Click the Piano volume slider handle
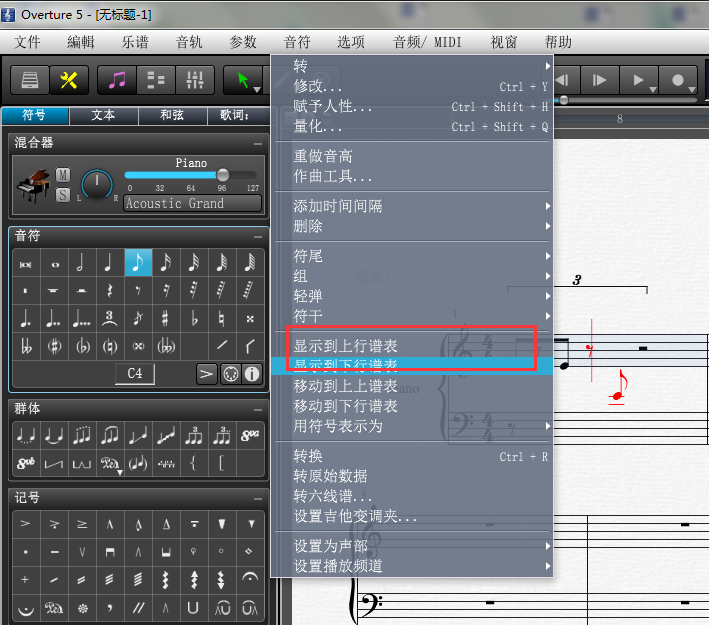 coord(222,175)
